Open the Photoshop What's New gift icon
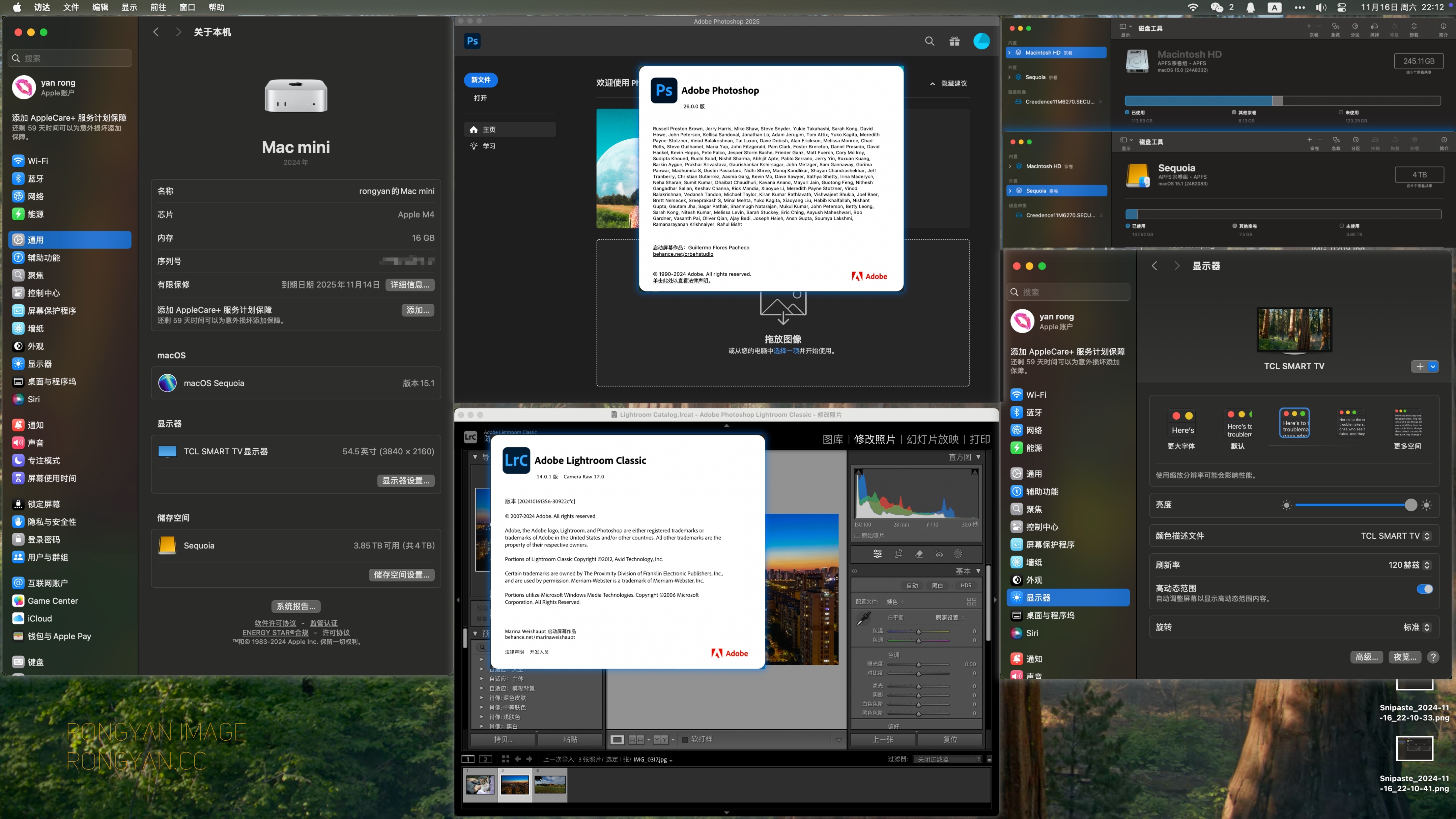This screenshot has width=1456, height=819. (x=955, y=41)
